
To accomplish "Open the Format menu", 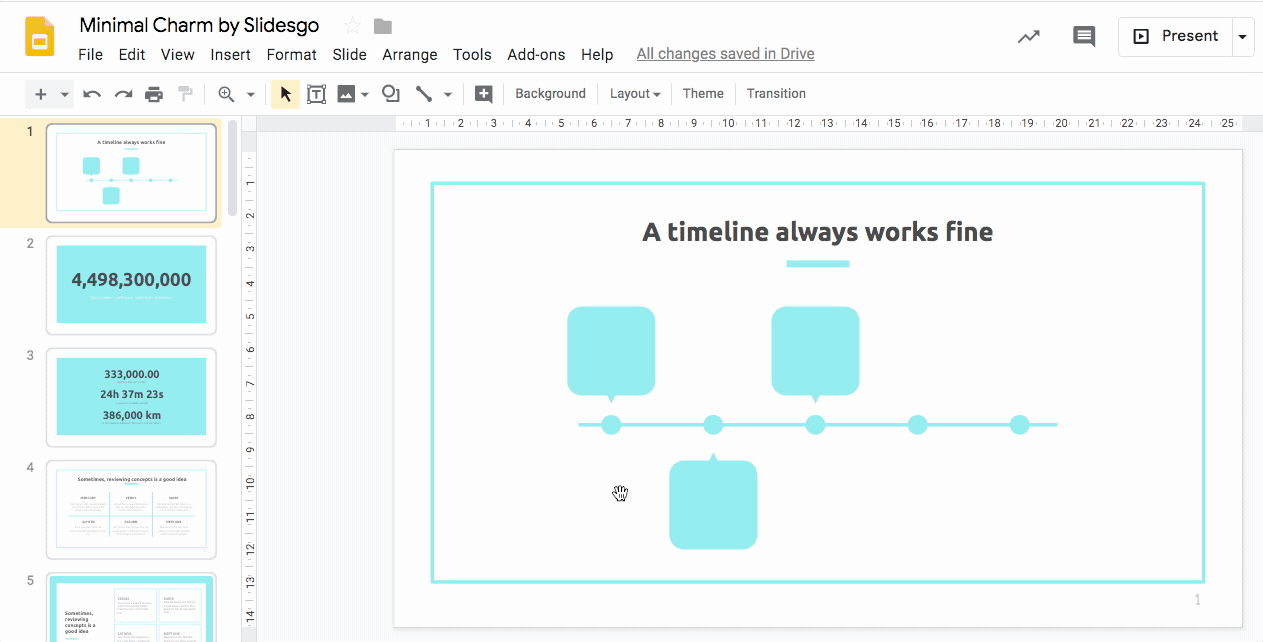I will pyautogui.click(x=292, y=55).
